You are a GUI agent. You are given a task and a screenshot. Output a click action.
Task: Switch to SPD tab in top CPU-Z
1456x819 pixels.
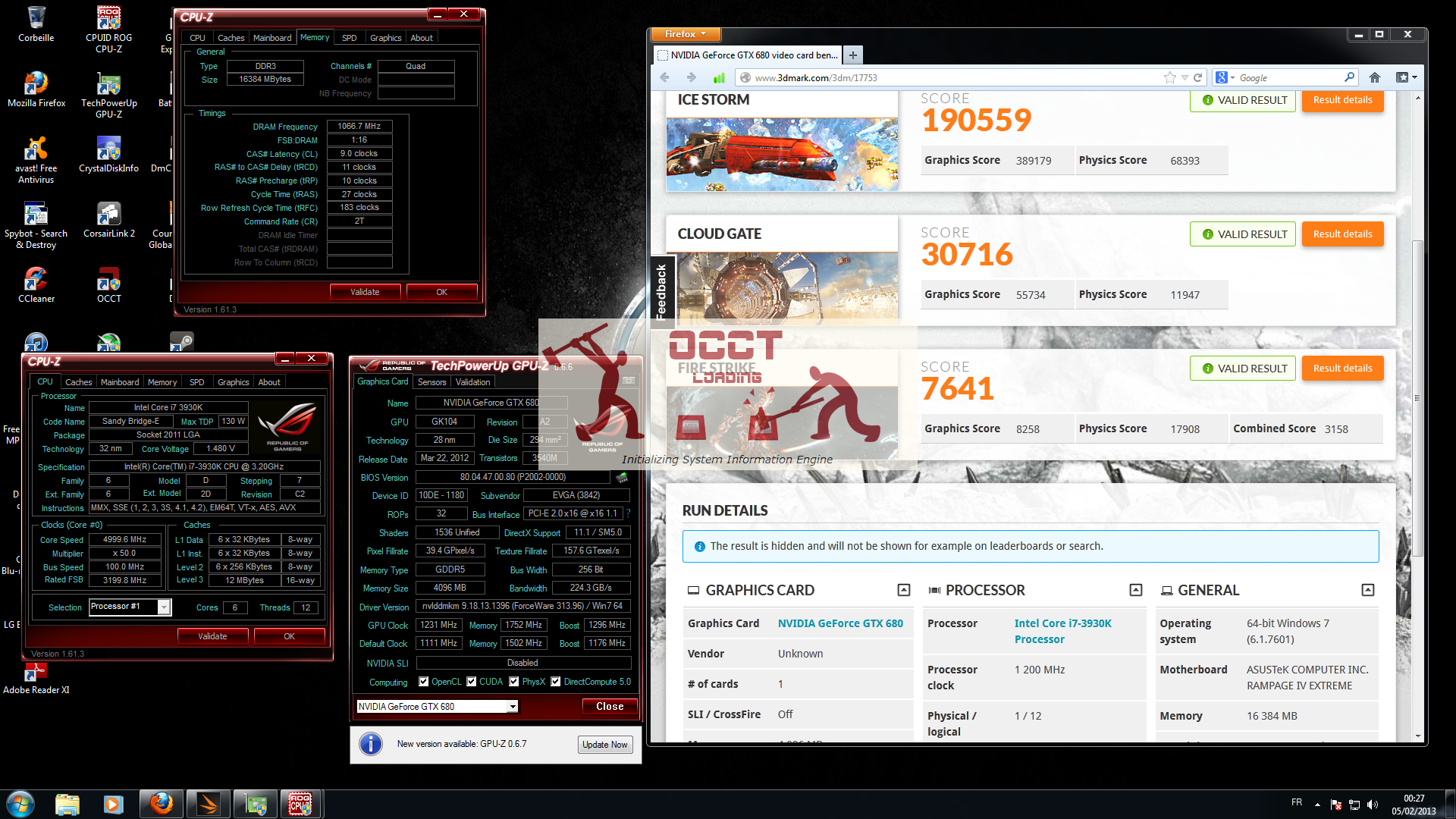349,38
